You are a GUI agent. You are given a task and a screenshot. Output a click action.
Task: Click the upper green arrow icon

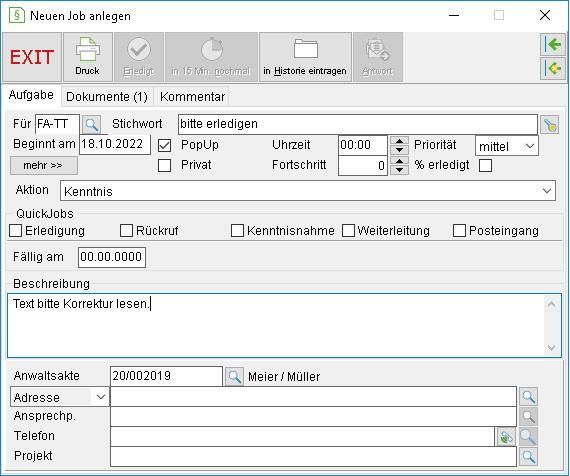click(x=553, y=45)
